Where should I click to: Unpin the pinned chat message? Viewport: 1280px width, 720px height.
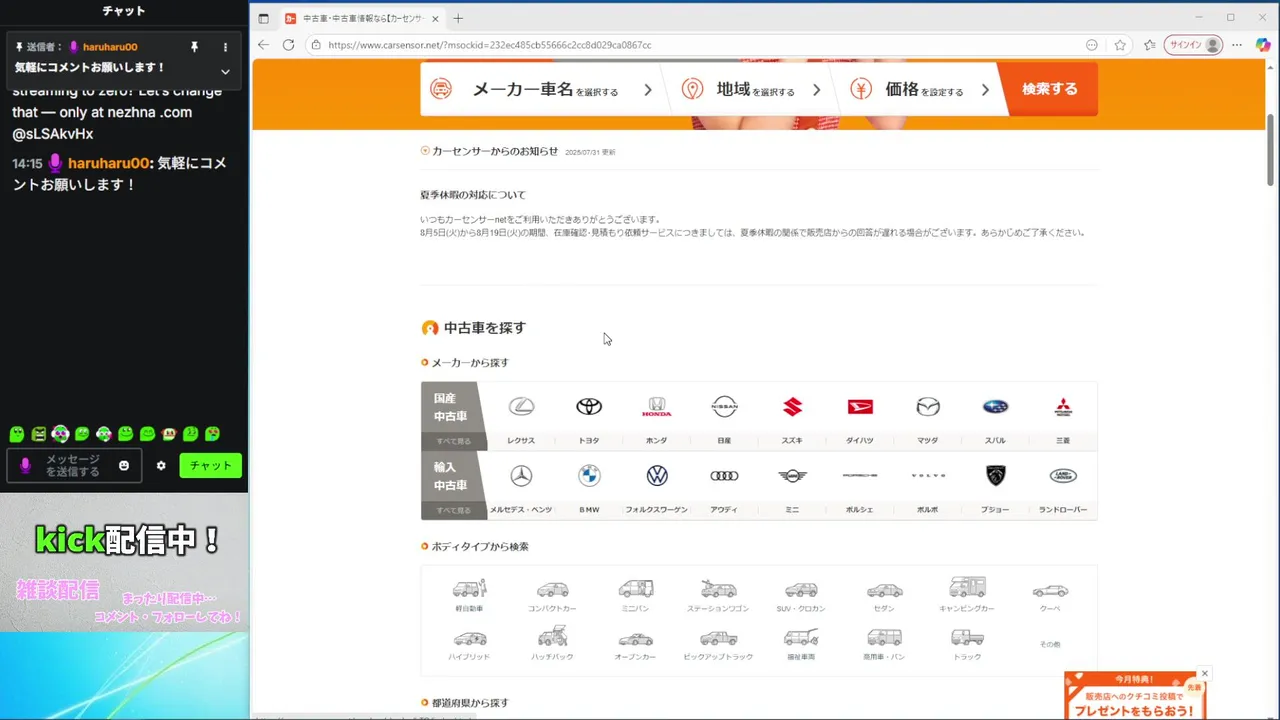(195, 47)
